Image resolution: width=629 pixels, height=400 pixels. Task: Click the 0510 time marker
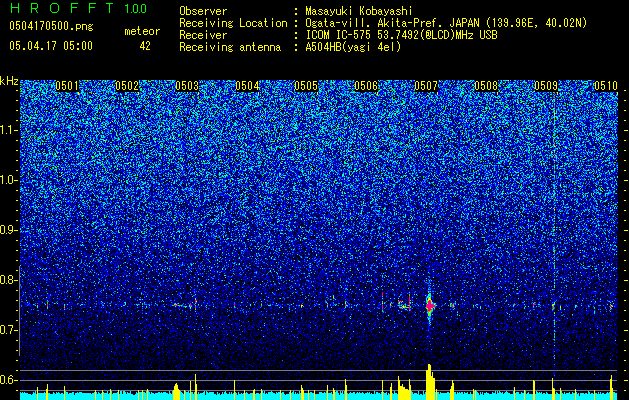[x=606, y=86]
